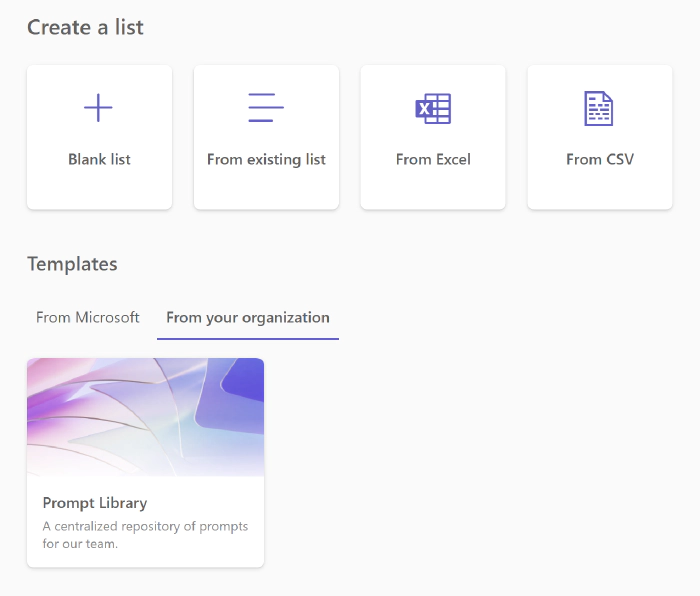Click empty area of From Excel card
The height and width of the screenshot is (596, 700).
[x=433, y=190]
